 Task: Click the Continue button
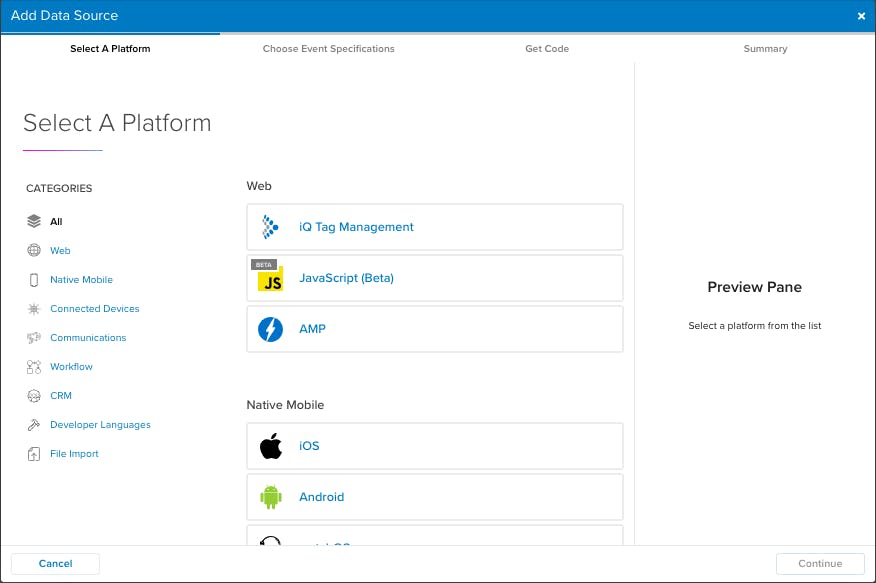[820, 563]
